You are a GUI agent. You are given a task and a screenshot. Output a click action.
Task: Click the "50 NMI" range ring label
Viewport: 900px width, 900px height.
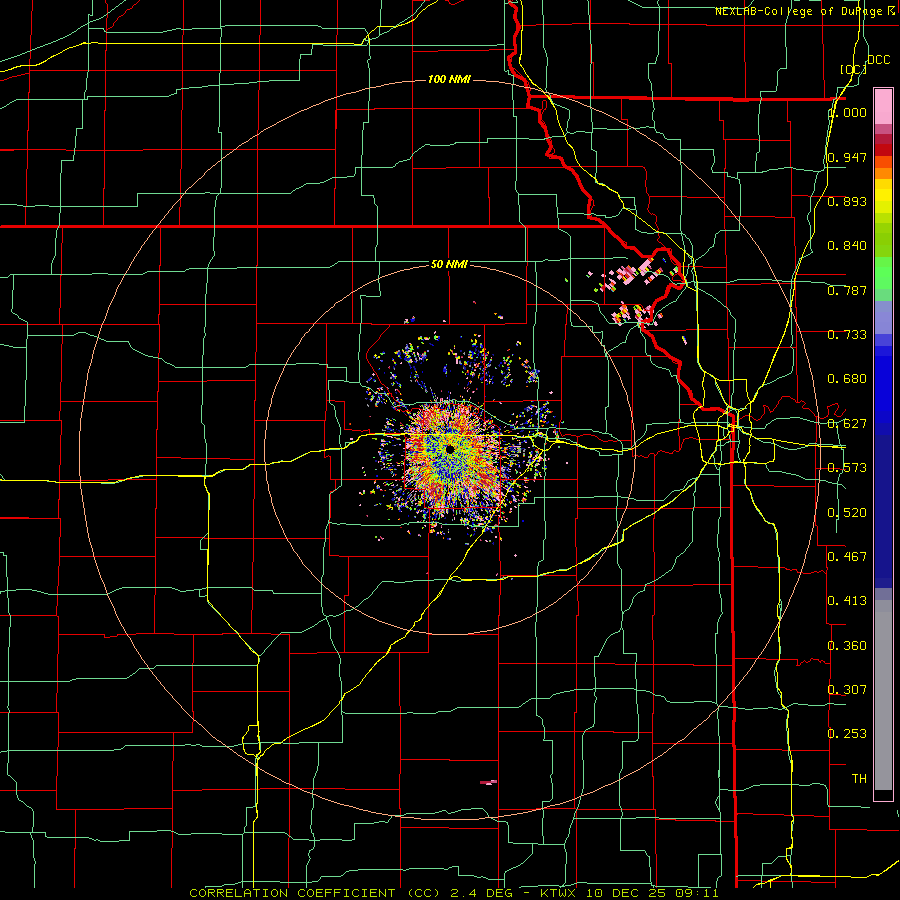449,264
